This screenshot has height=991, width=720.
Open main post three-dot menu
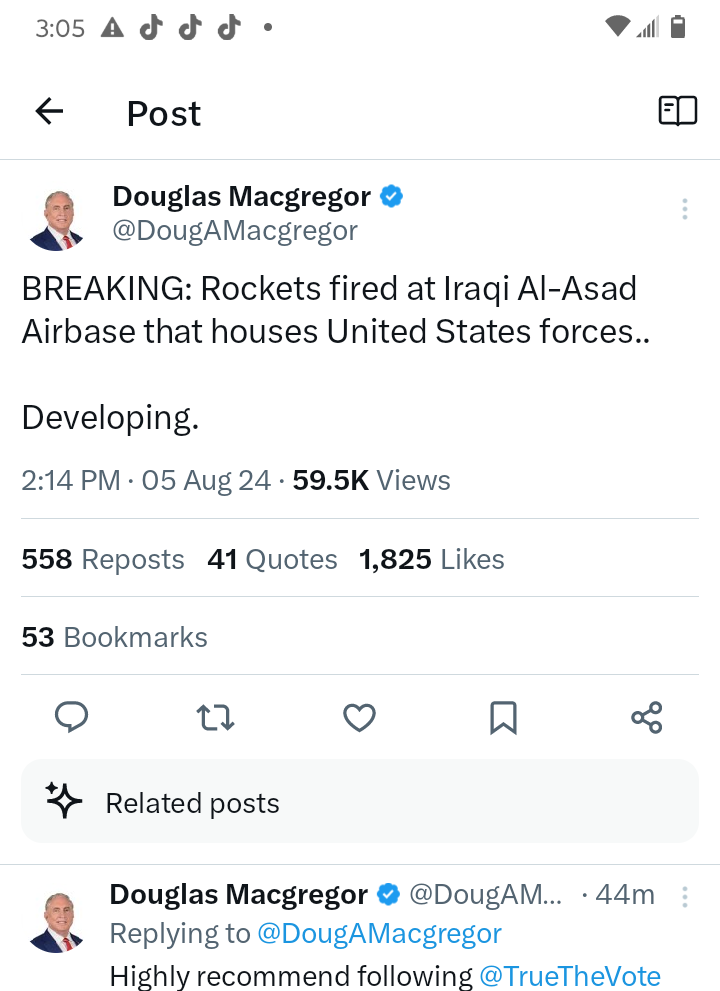point(685,209)
